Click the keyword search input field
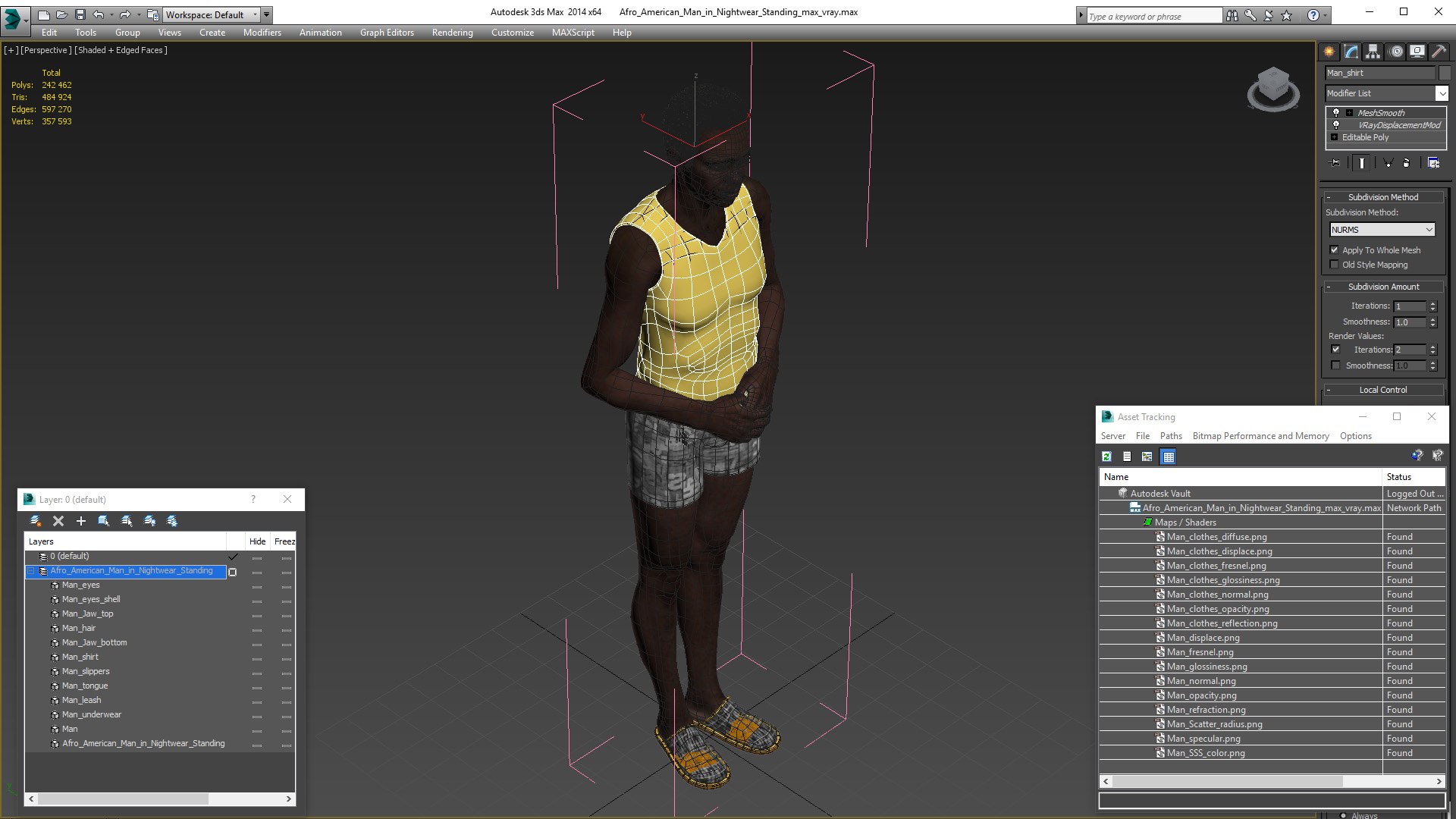Image resolution: width=1456 pixels, height=819 pixels. (x=1153, y=16)
